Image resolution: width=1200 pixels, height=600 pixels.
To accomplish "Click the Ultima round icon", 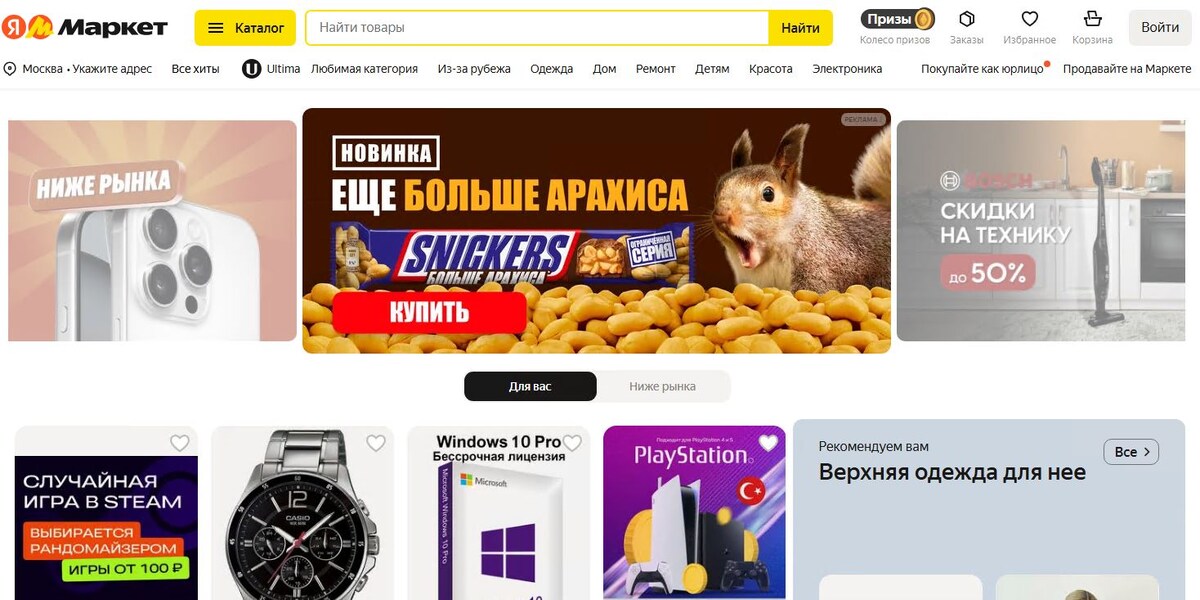I will [x=252, y=69].
